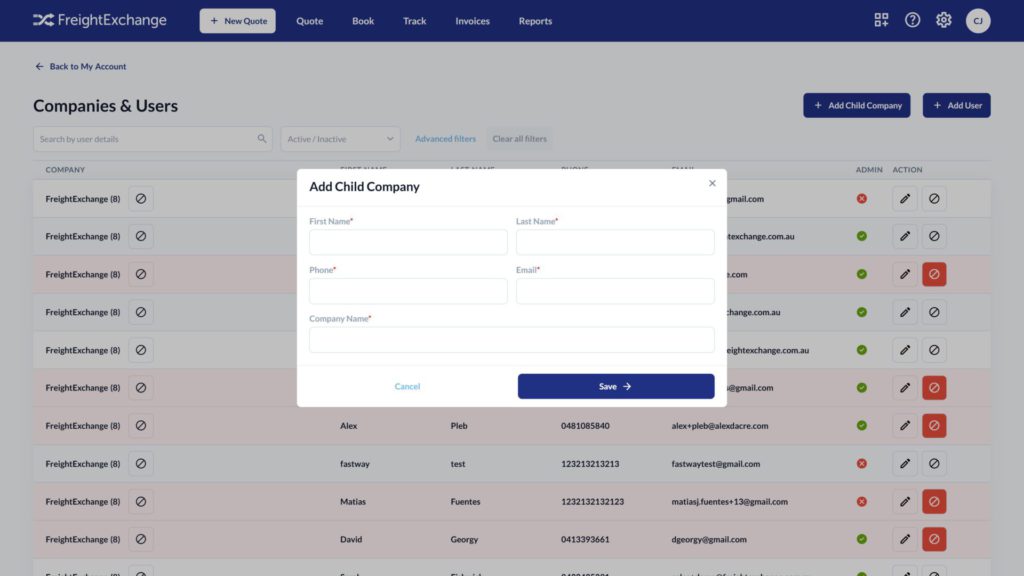Screen dimensions: 1024x576
Task: Focus the Phone field
Action: (408, 291)
